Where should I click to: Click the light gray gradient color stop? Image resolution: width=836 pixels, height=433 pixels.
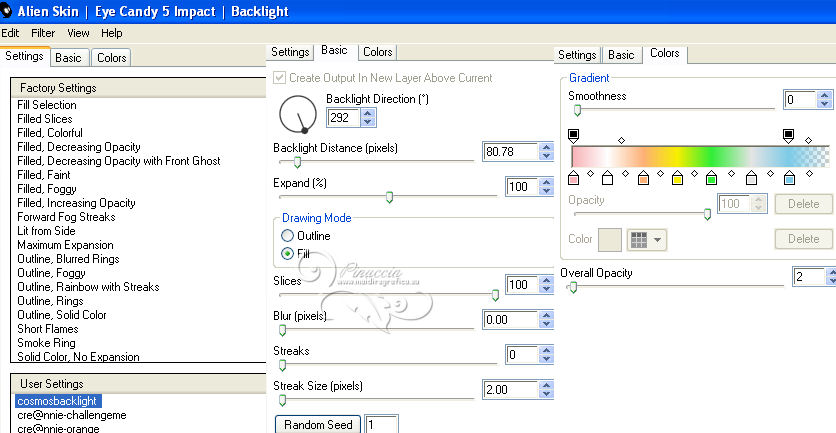(x=751, y=178)
